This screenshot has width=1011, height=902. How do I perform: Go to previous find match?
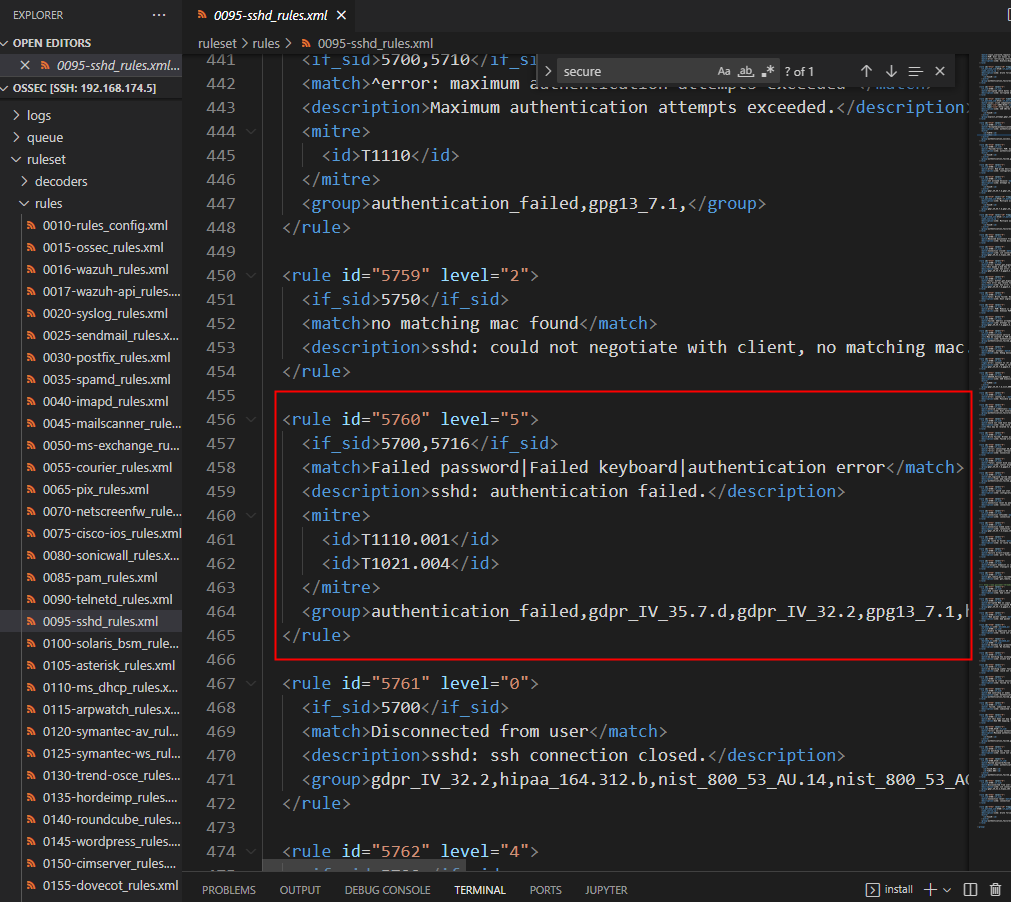[866, 71]
